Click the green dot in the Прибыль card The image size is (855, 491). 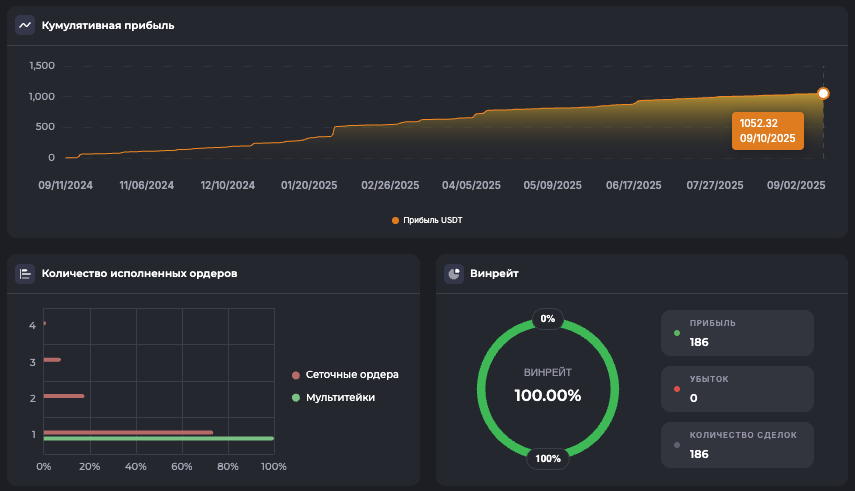click(x=677, y=332)
